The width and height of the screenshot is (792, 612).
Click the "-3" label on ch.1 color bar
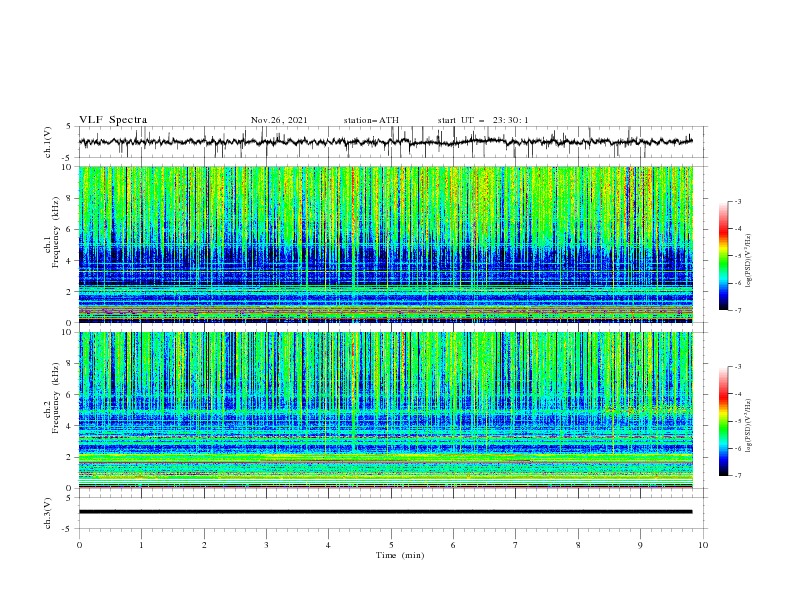click(738, 201)
